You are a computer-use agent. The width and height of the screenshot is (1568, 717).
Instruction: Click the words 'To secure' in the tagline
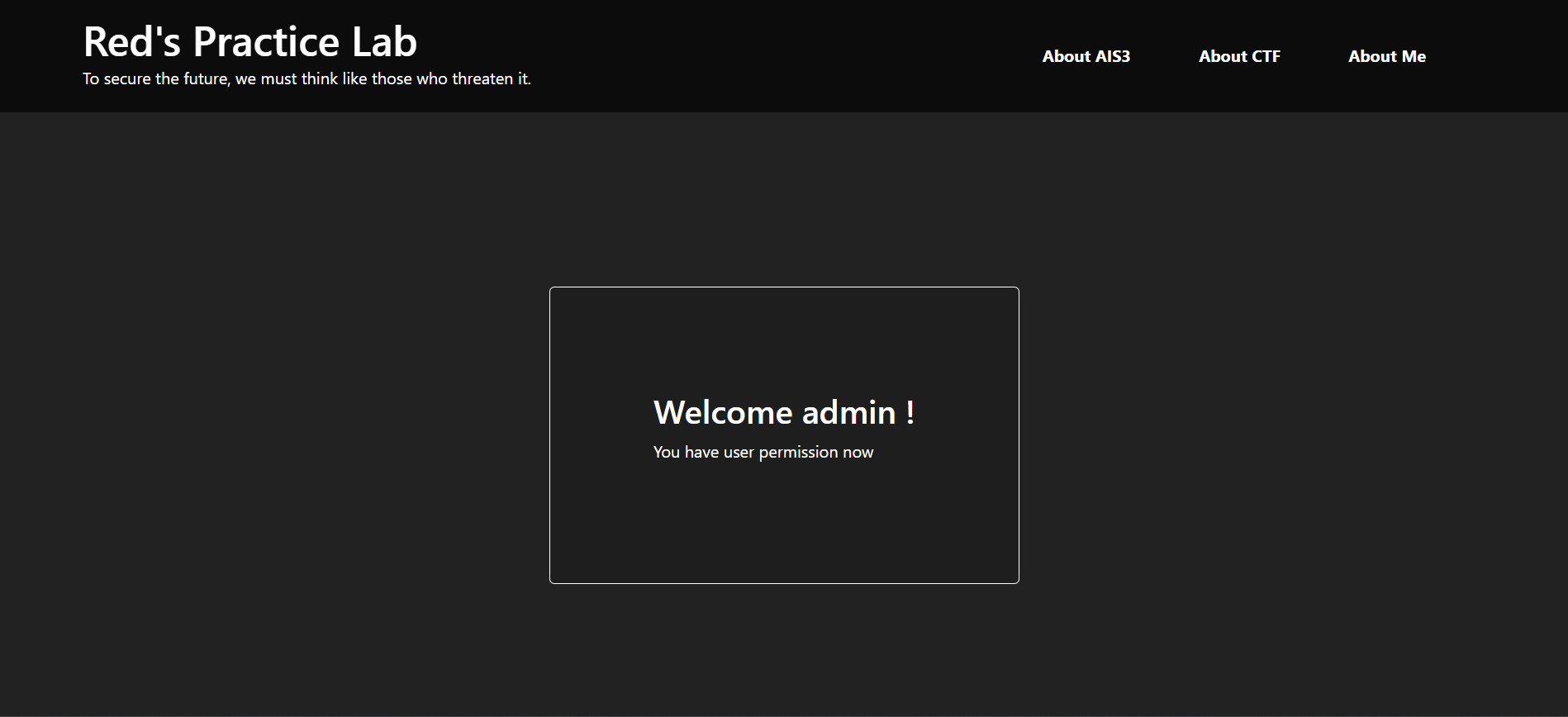point(116,79)
